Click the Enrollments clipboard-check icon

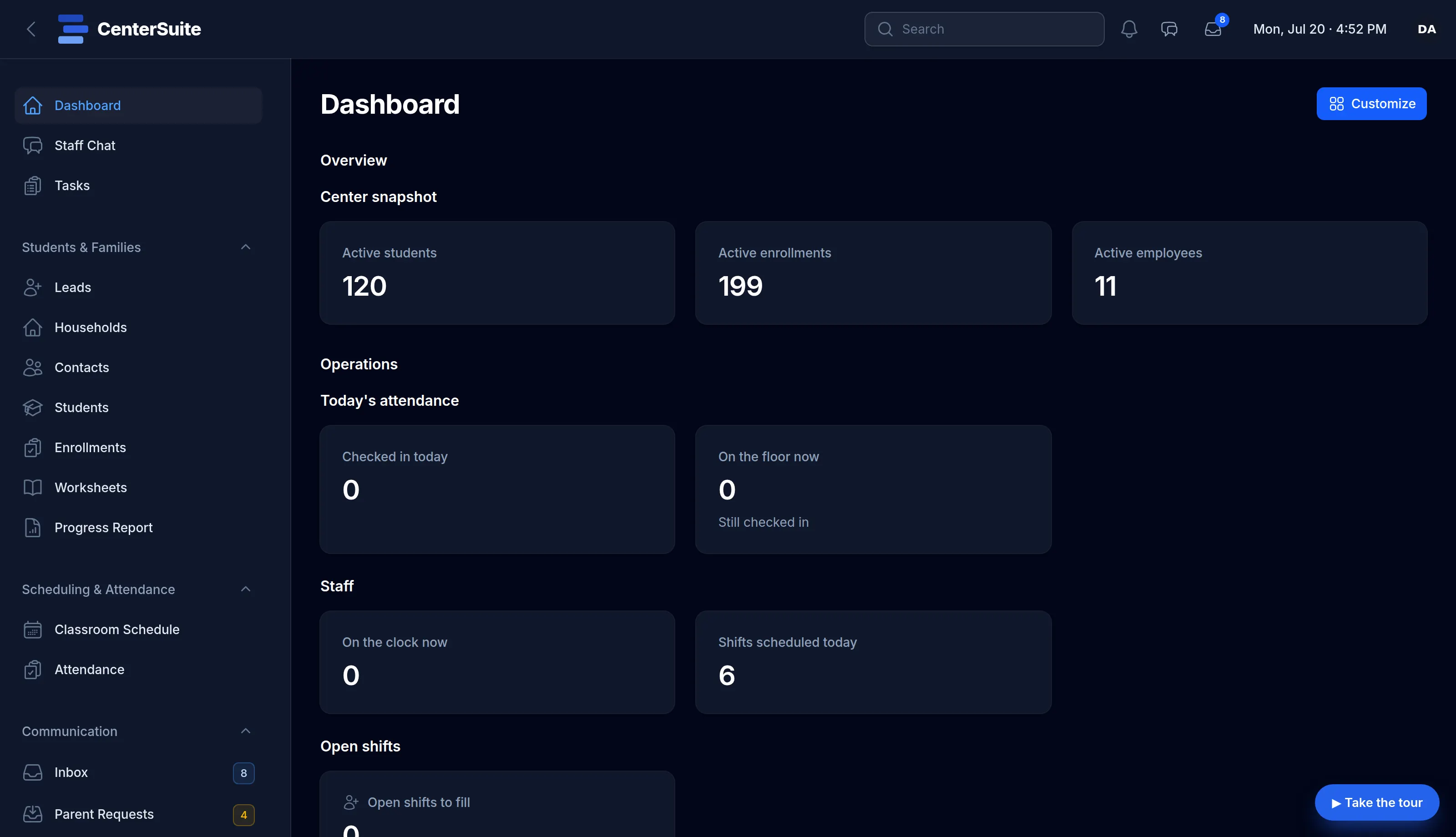click(33, 448)
